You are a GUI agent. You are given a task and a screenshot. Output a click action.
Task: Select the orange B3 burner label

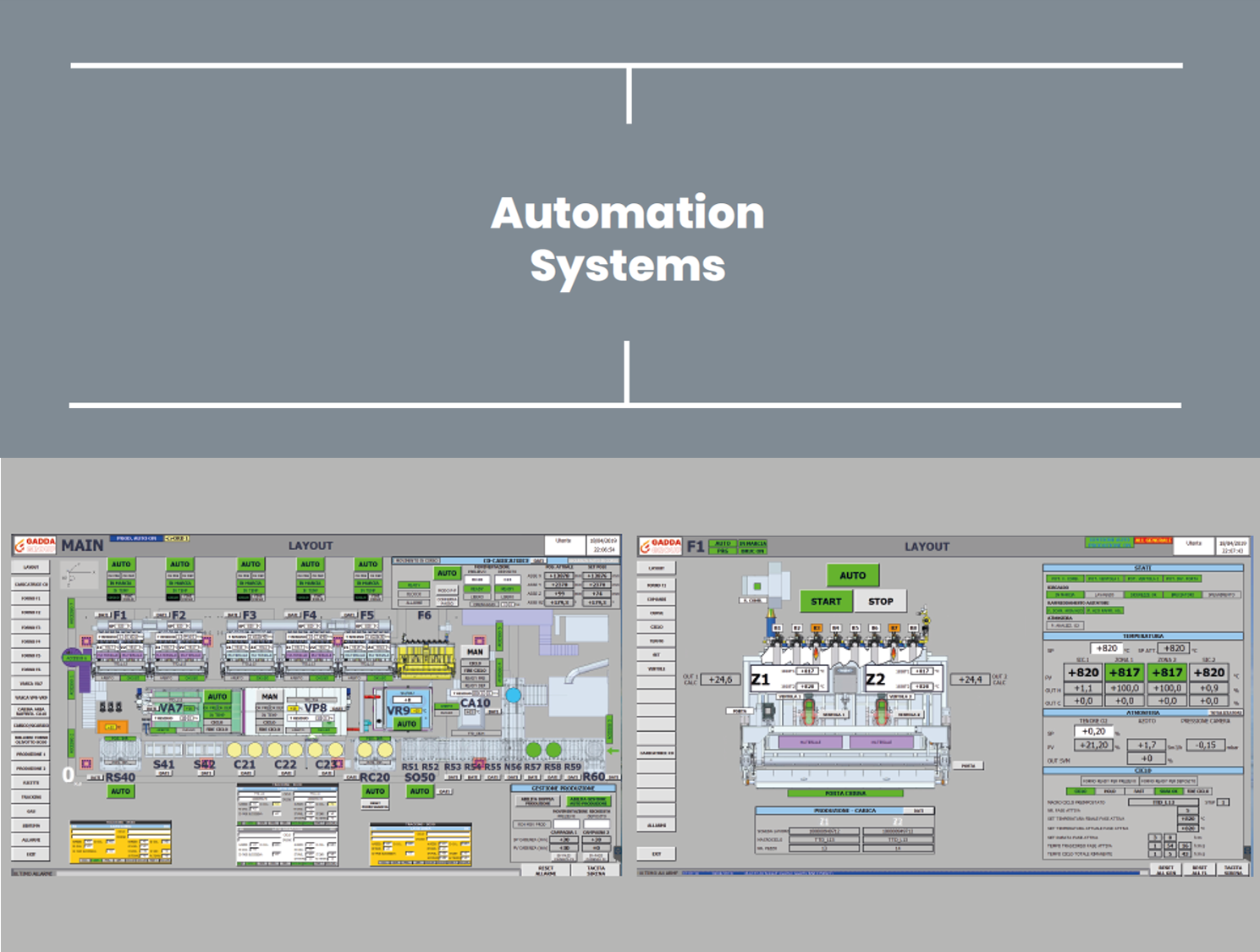817,628
